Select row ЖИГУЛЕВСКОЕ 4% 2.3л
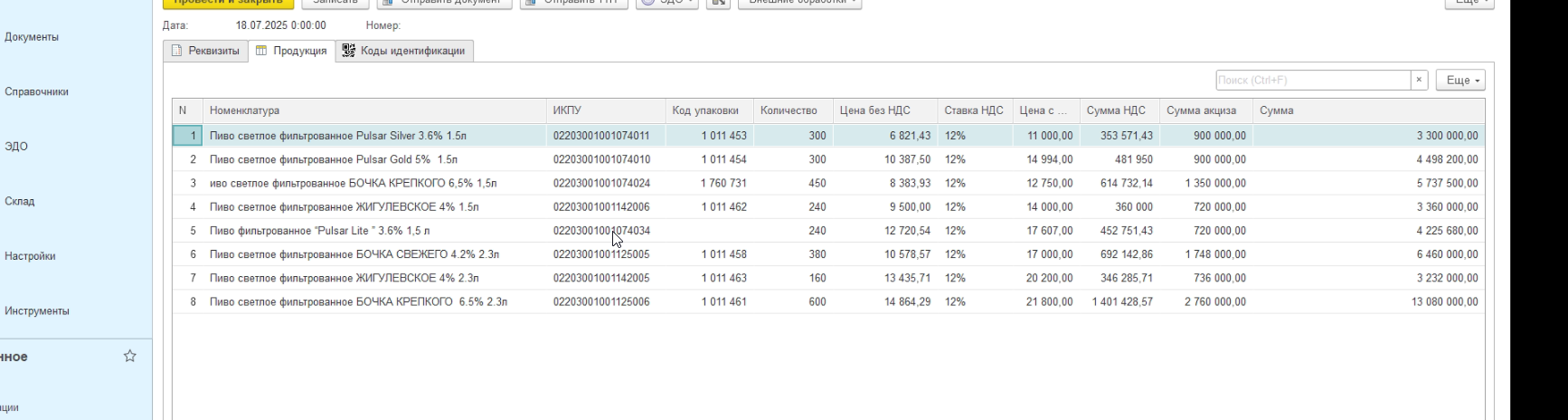This screenshot has width=1568, height=420. click(x=828, y=278)
